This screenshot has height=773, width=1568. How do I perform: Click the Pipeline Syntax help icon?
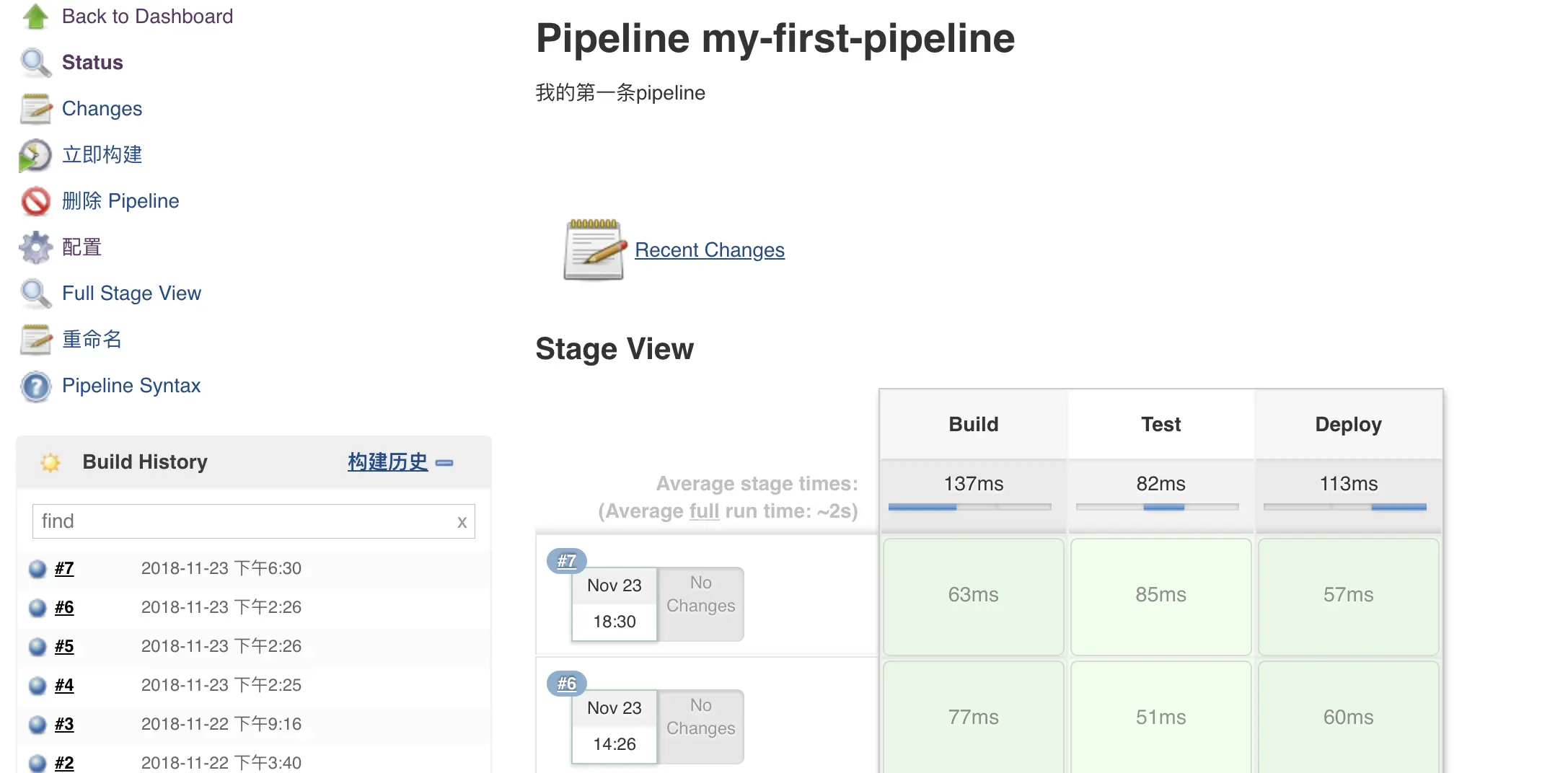(35, 386)
